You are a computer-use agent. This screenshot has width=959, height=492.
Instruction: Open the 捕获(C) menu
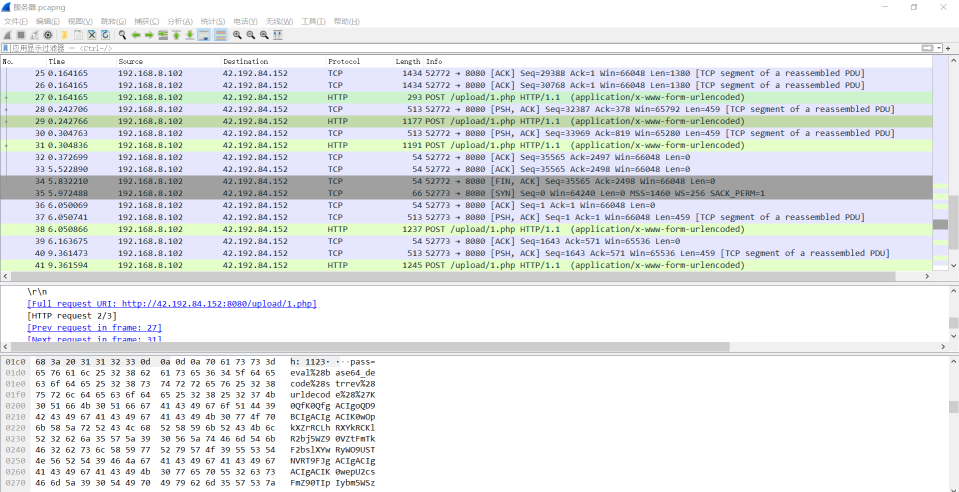pyautogui.click(x=147, y=21)
